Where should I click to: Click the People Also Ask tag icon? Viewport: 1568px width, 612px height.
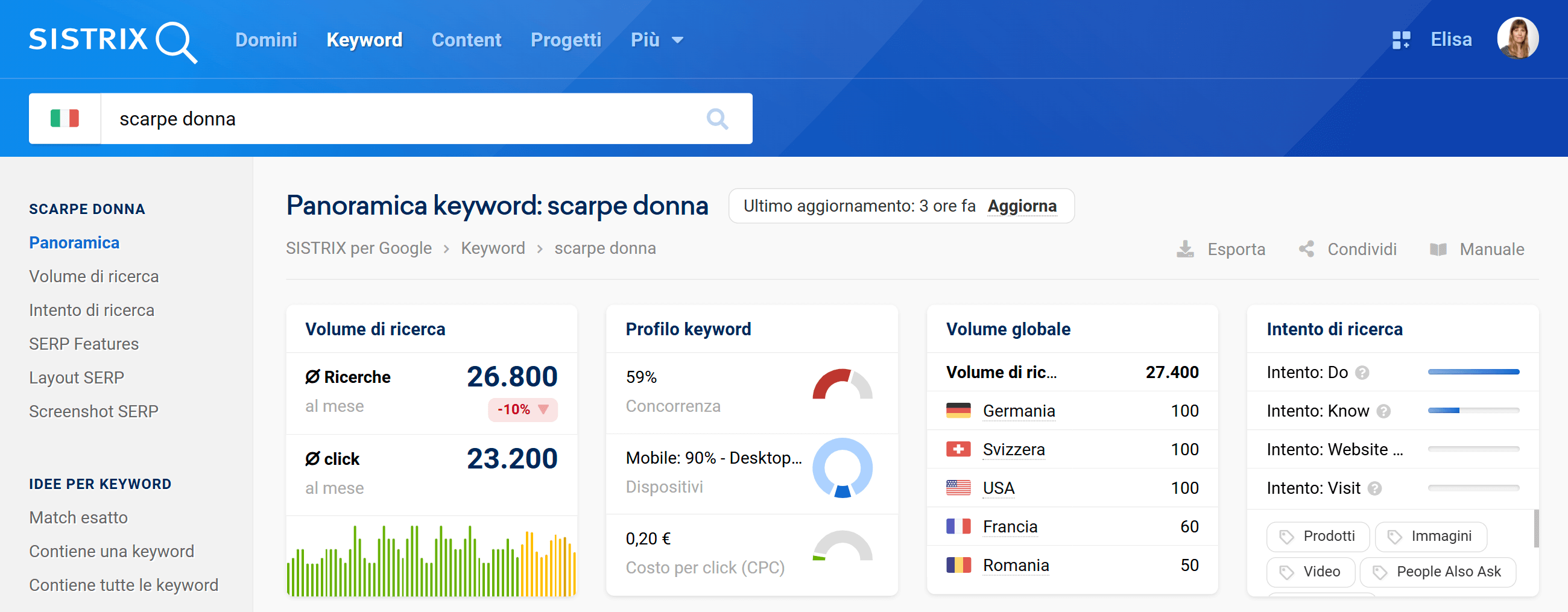1379,572
